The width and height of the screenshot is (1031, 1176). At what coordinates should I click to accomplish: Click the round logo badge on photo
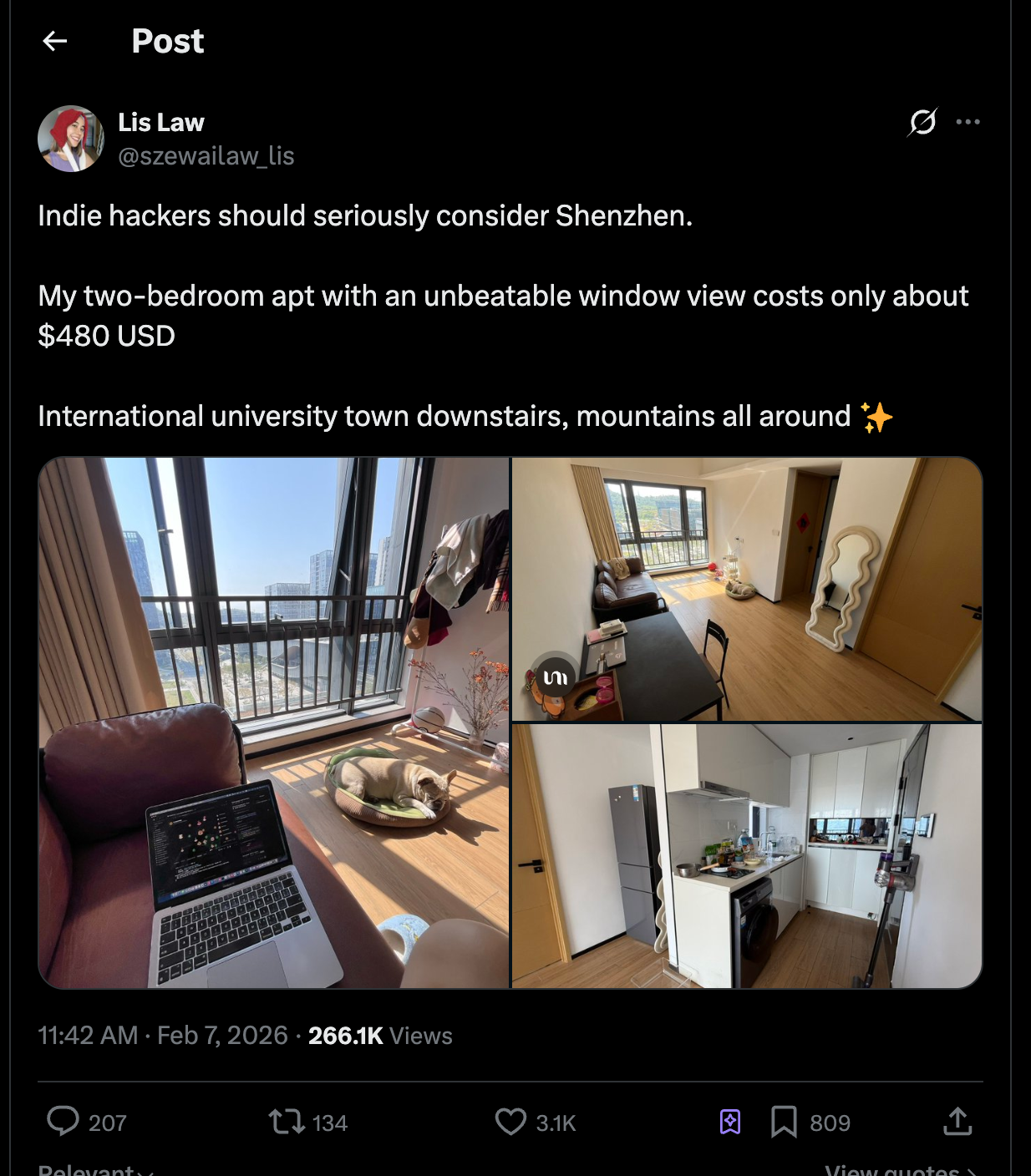coord(556,677)
